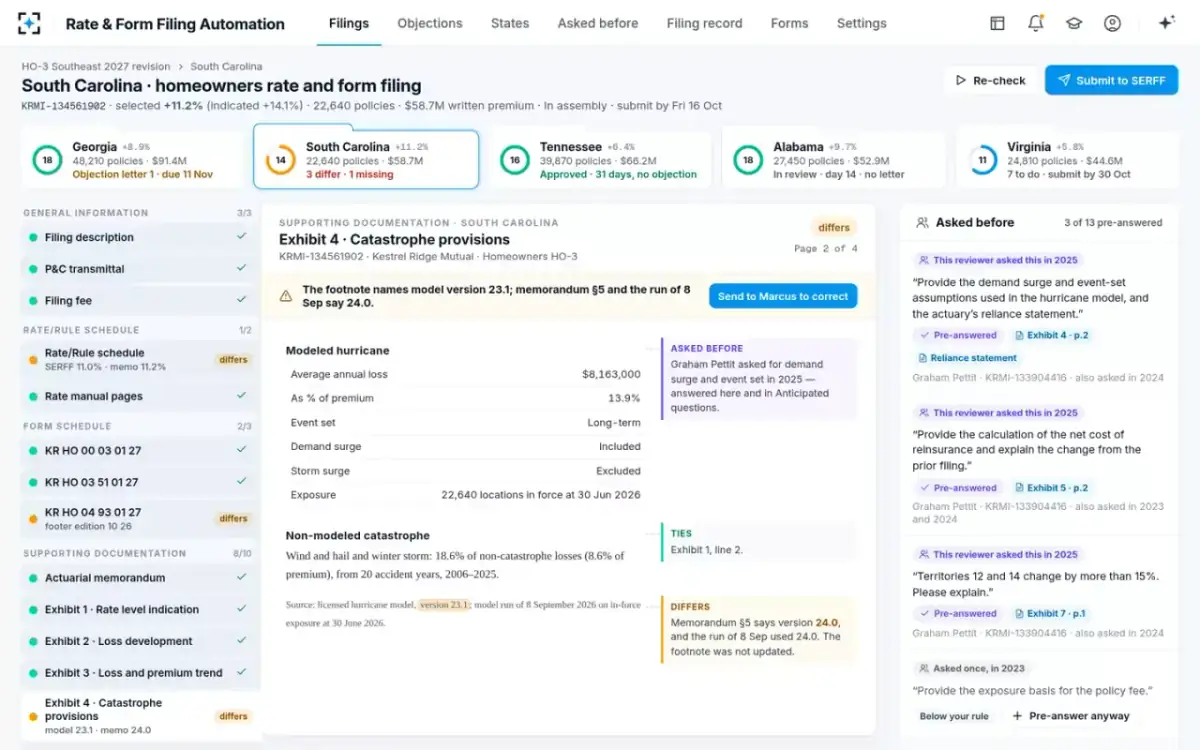Click the warning triangle icon in banner

click(x=285, y=296)
